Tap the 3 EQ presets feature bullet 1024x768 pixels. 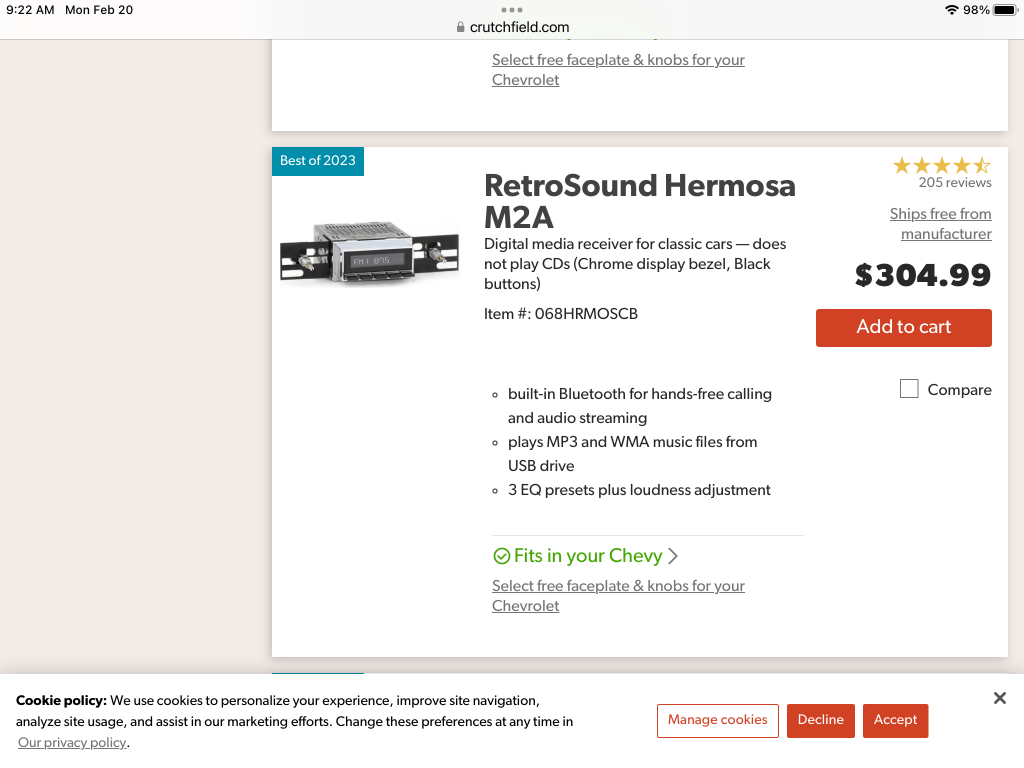[639, 490]
